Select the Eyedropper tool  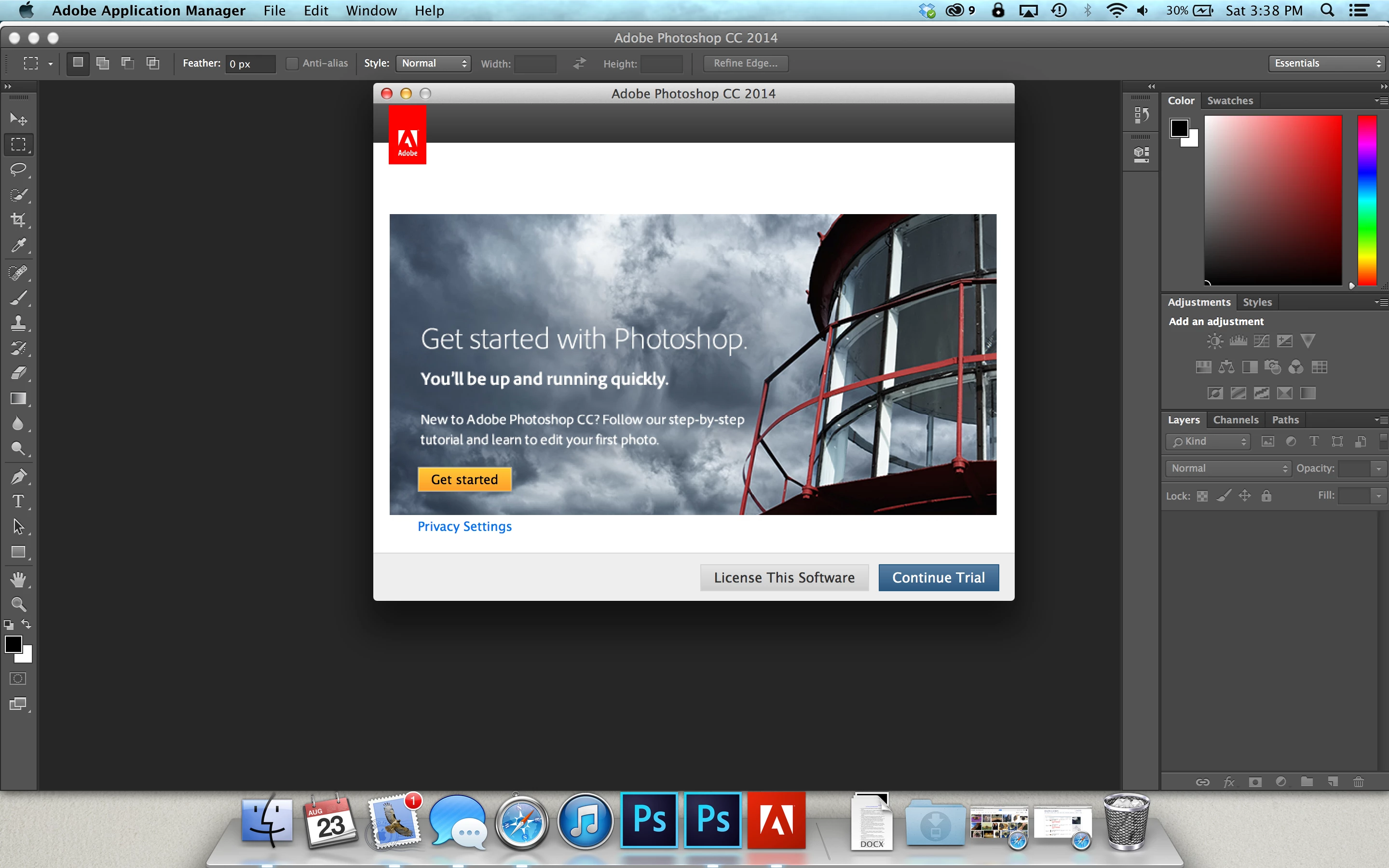tap(18, 246)
